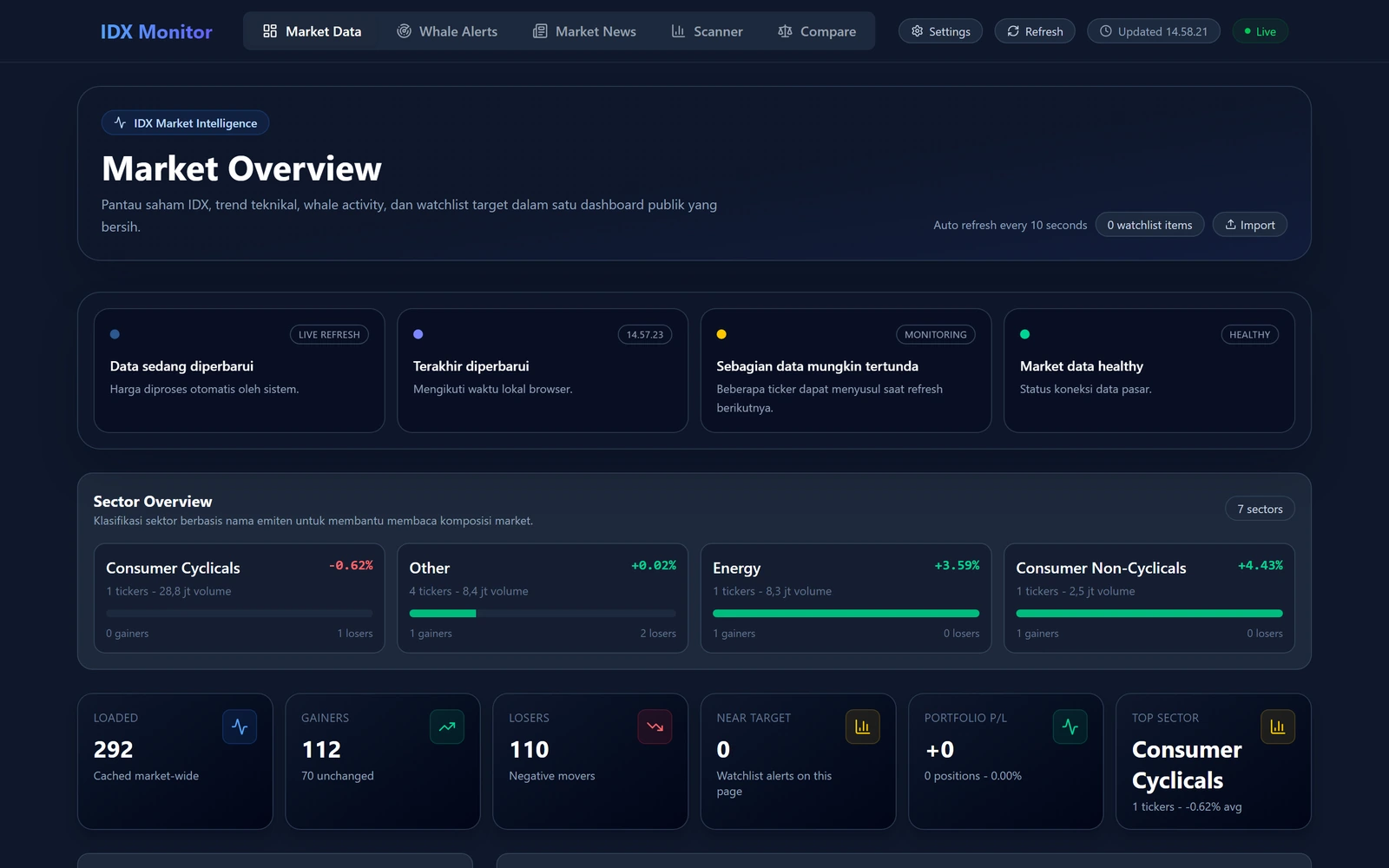
Task: Click the -0.62% Consumer Cyclicals change
Action: [x=351, y=565]
